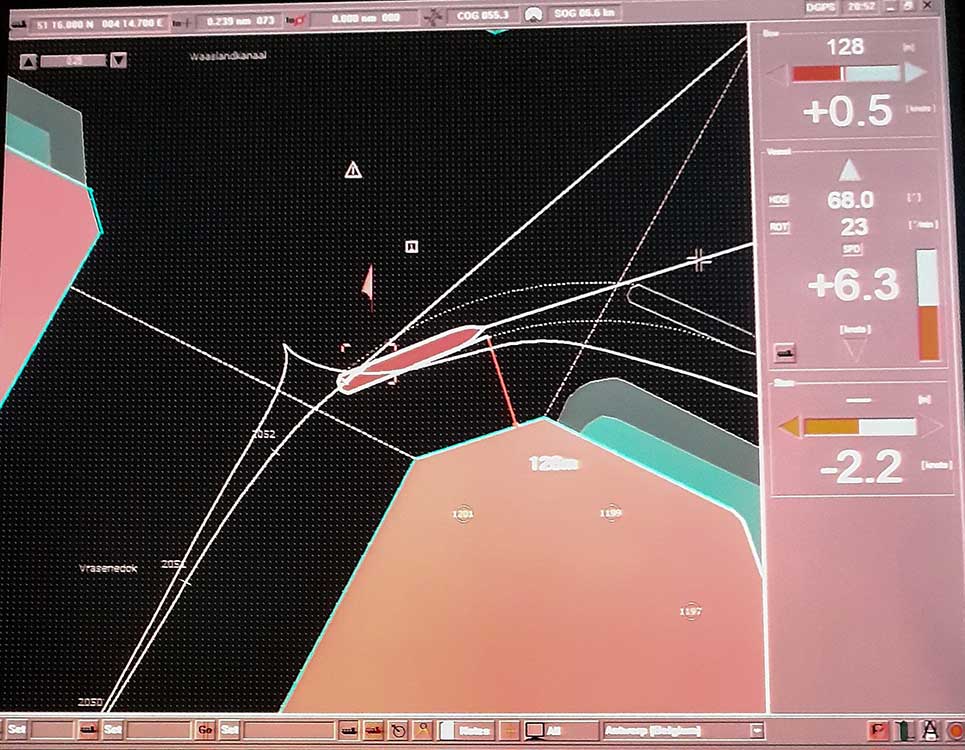Click the letter A icon at bottom right
The image size is (965, 750).
click(929, 731)
